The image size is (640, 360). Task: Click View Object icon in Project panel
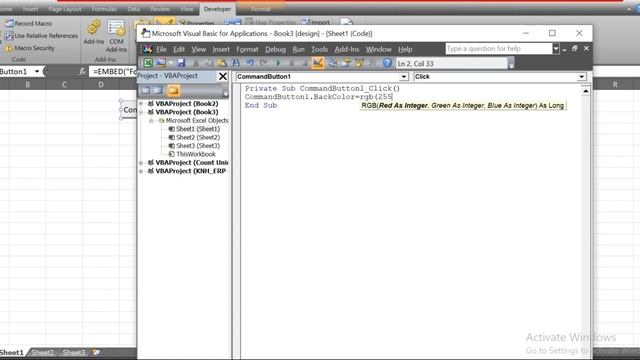(x=158, y=91)
